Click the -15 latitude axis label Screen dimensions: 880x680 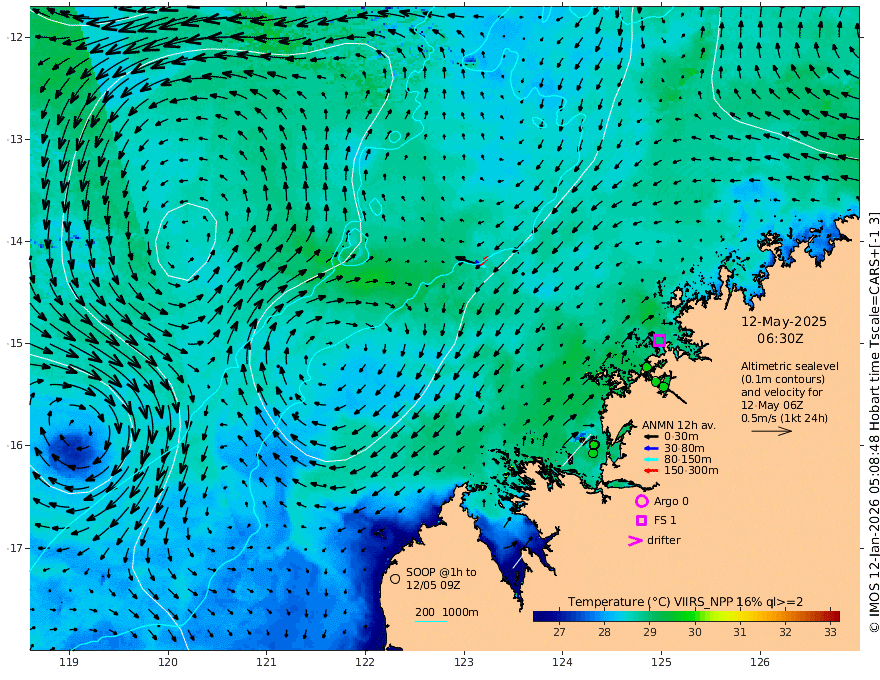coord(15,343)
